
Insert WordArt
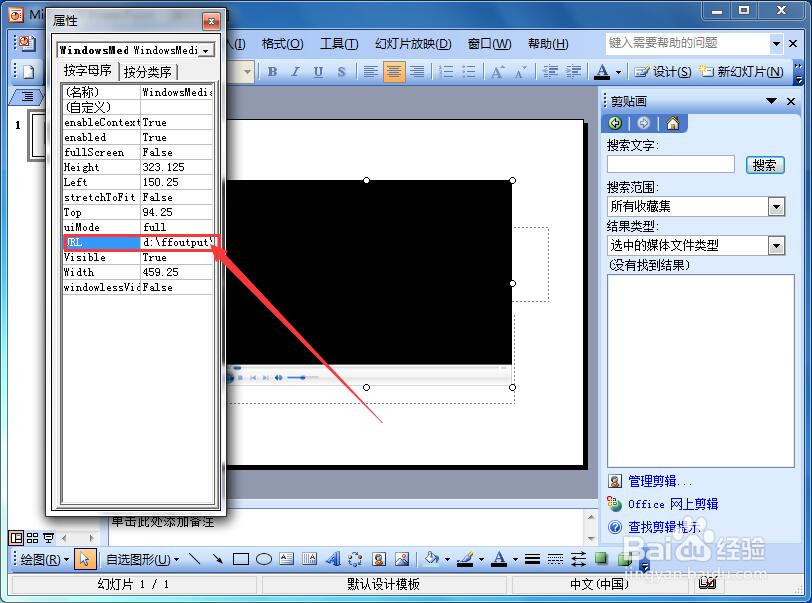(x=333, y=559)
